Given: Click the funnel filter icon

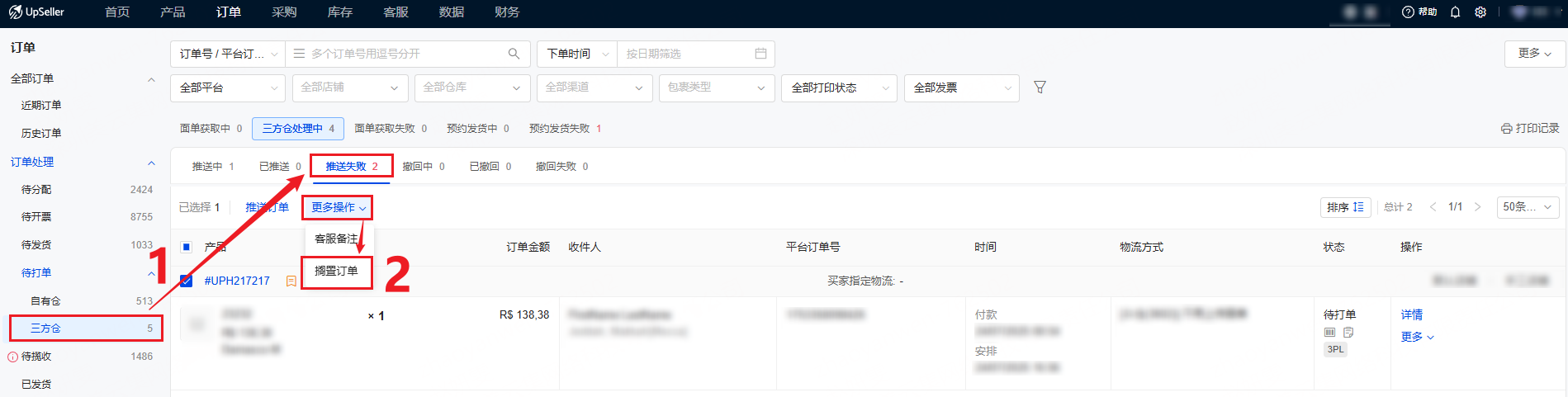Looking at the screenshot, I should pos(1040,87).
